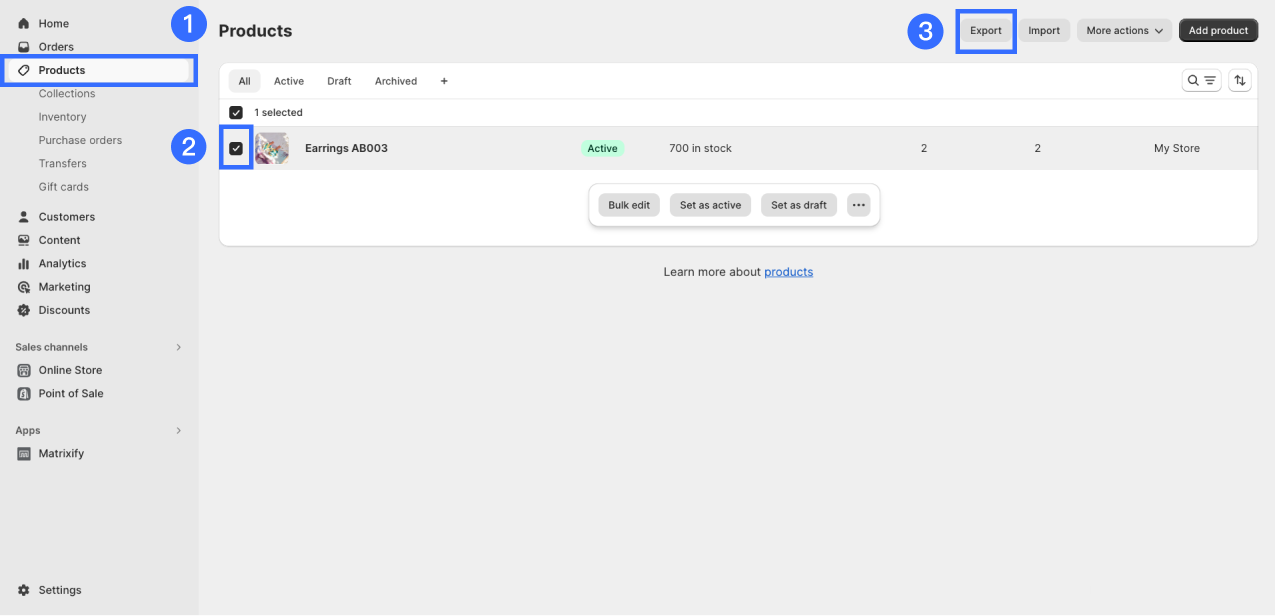1275x616 pixels.
Task: Open the Analytics sidebar label
Action: [62, 264]
